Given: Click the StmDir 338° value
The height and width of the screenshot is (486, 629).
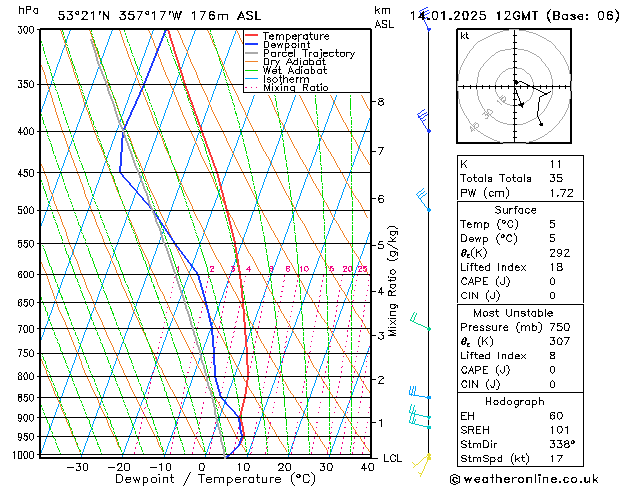Looking at the screenshot, I should point(562,444).
